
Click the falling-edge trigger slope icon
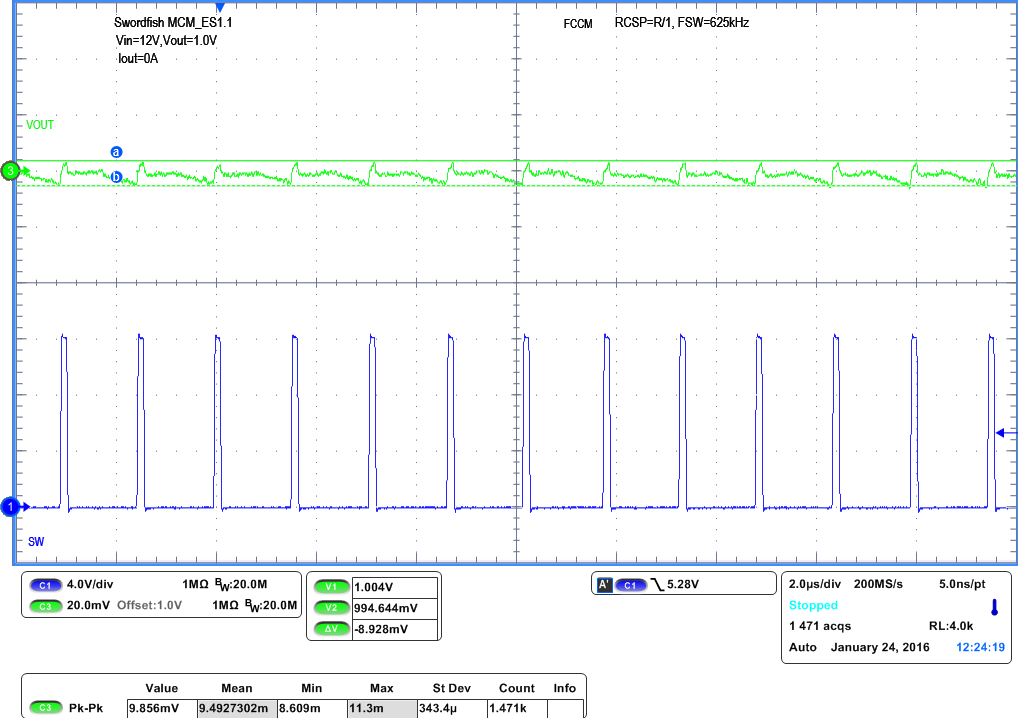coord(660,583)
